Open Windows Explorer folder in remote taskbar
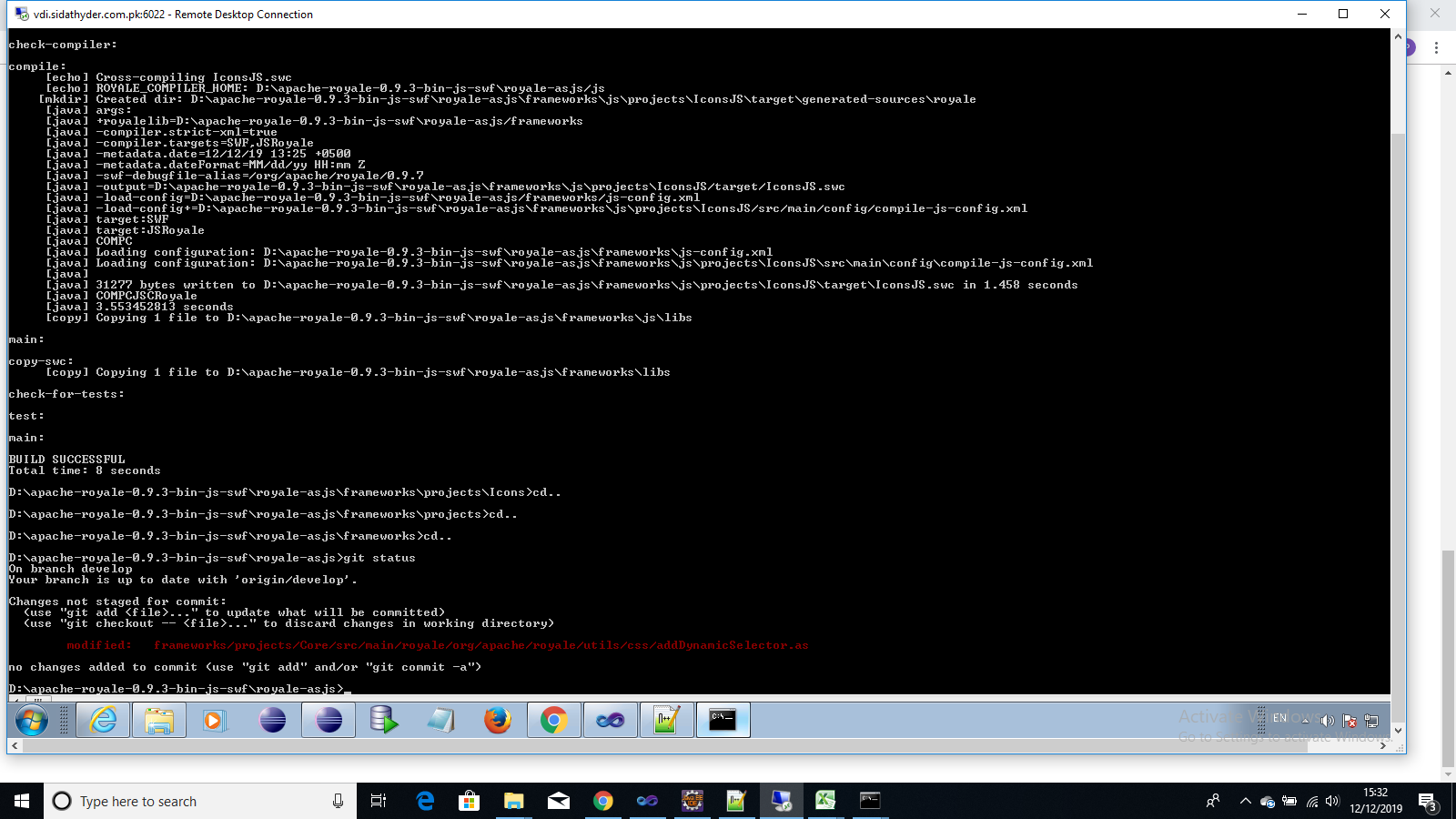Viewport: 1456px width, 819px height. pos(159,721)
